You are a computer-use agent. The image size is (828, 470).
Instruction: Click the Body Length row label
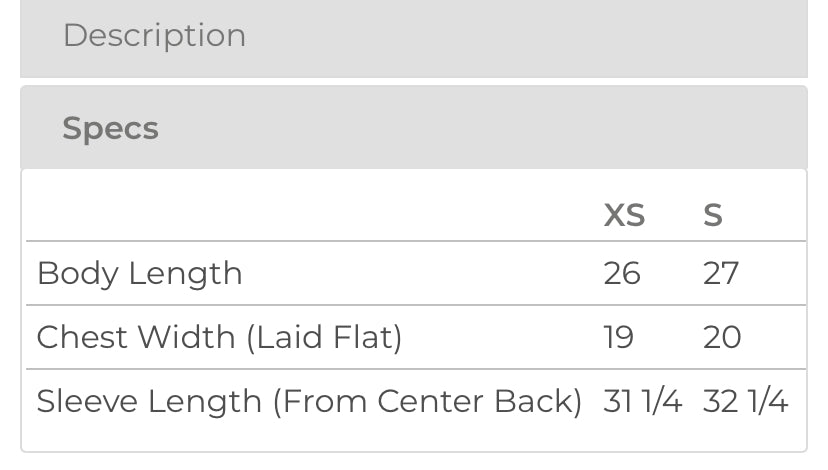click(x=139, y=273)
